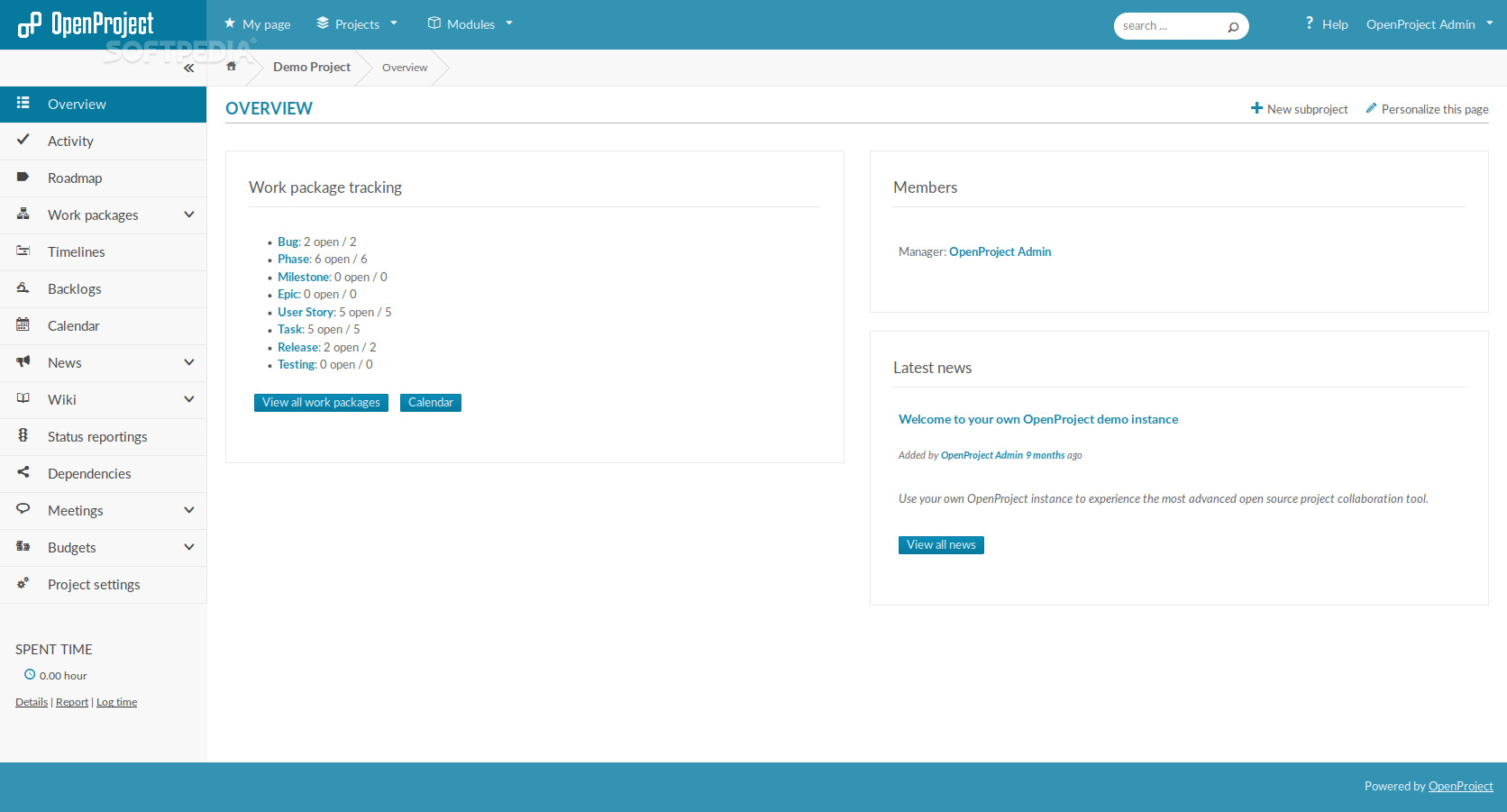Open Status reportings from the sidebar
This screenshot has width=1507, height=812.
(x=104, y=437)
